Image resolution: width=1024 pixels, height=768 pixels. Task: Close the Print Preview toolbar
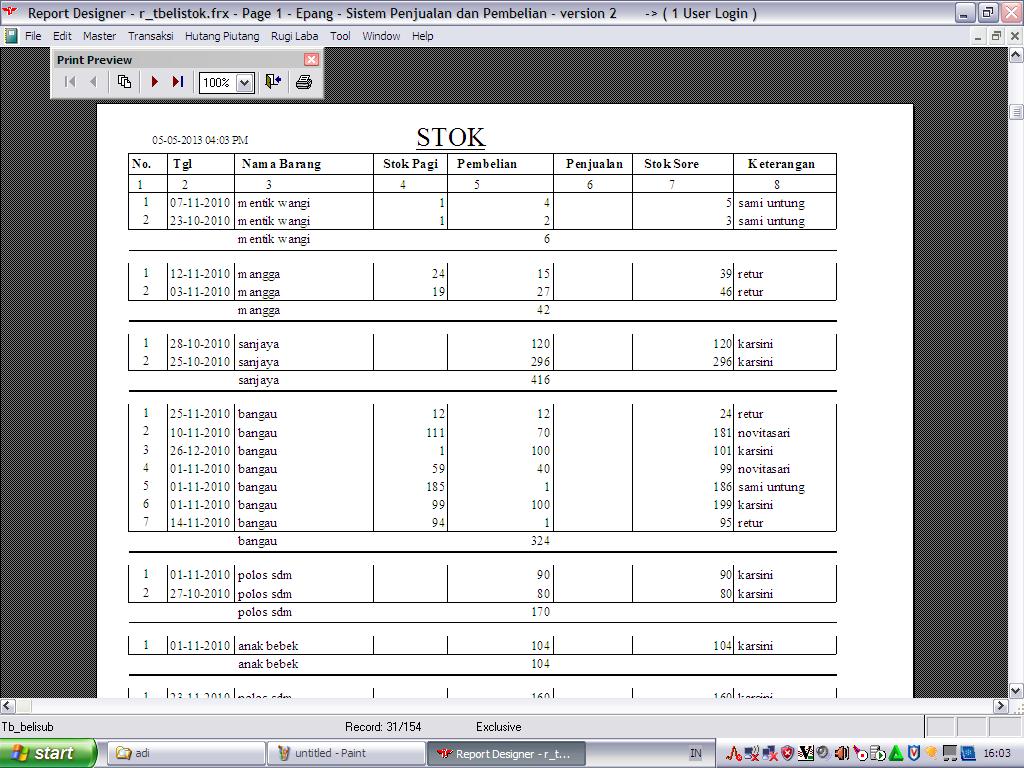click(x=311, y=60)
